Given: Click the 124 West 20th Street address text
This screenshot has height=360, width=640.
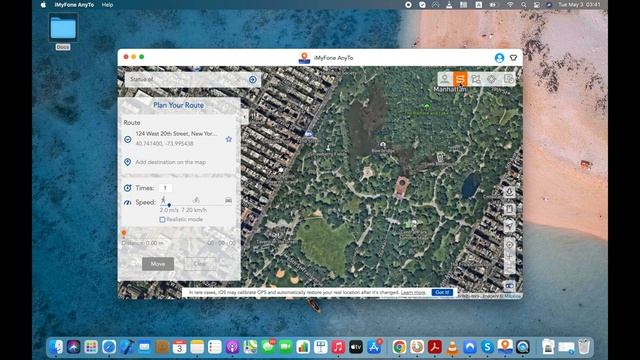Looking at the screenshot, I should [176, 133].
